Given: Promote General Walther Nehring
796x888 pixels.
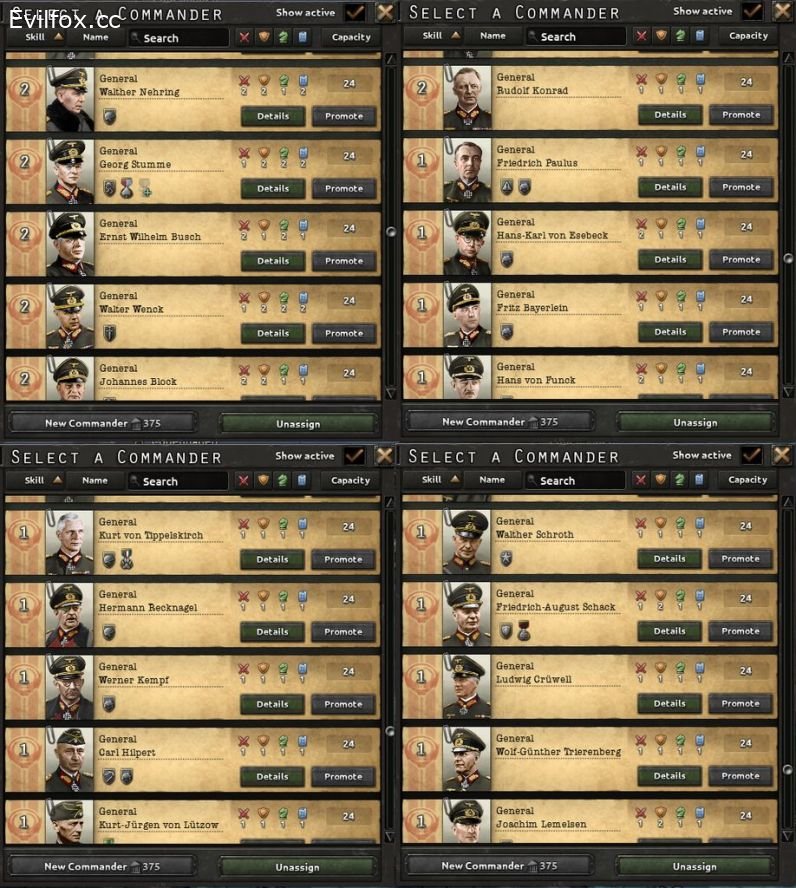Looking at the screenshot, I should [344, 116].
